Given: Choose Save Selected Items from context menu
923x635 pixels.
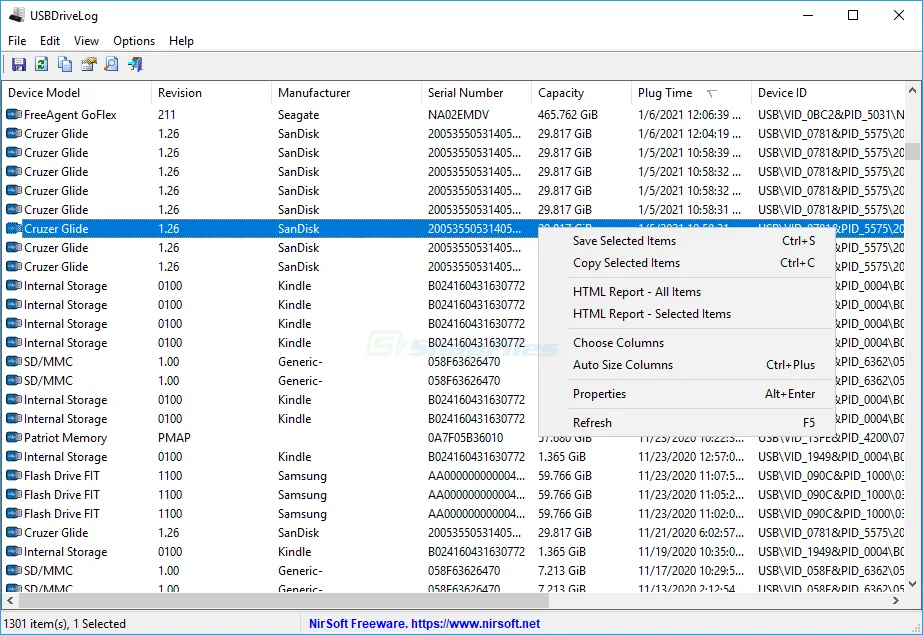Looking at the screenshot, I should coord(686,241).
